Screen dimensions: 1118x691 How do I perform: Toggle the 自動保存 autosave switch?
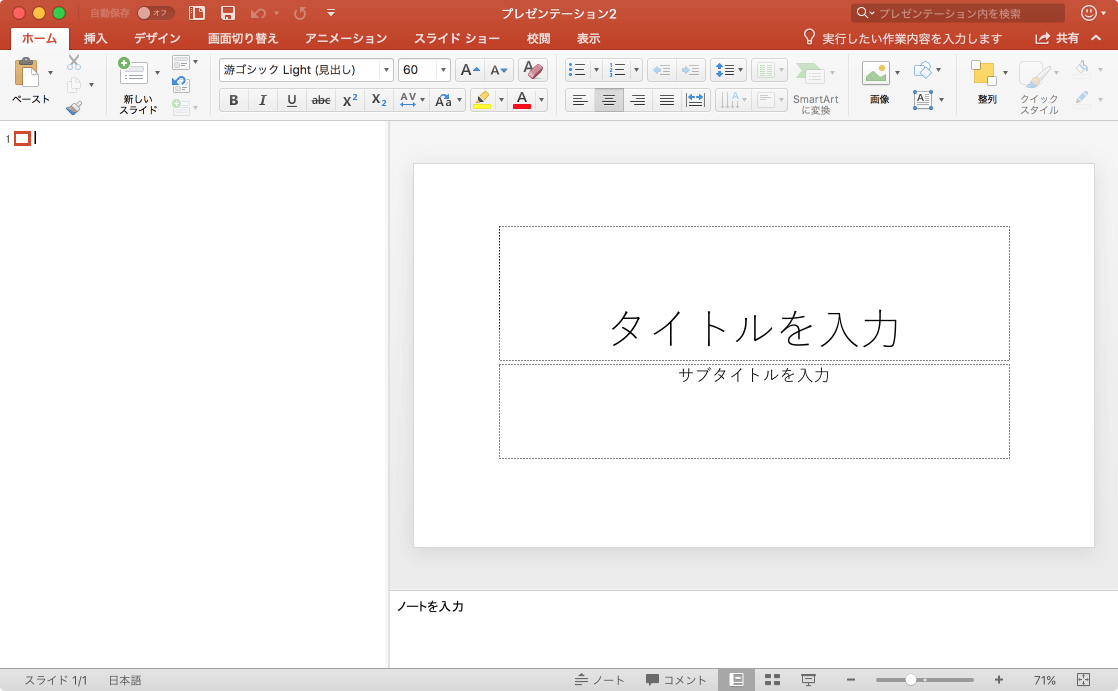pos(155,13)
